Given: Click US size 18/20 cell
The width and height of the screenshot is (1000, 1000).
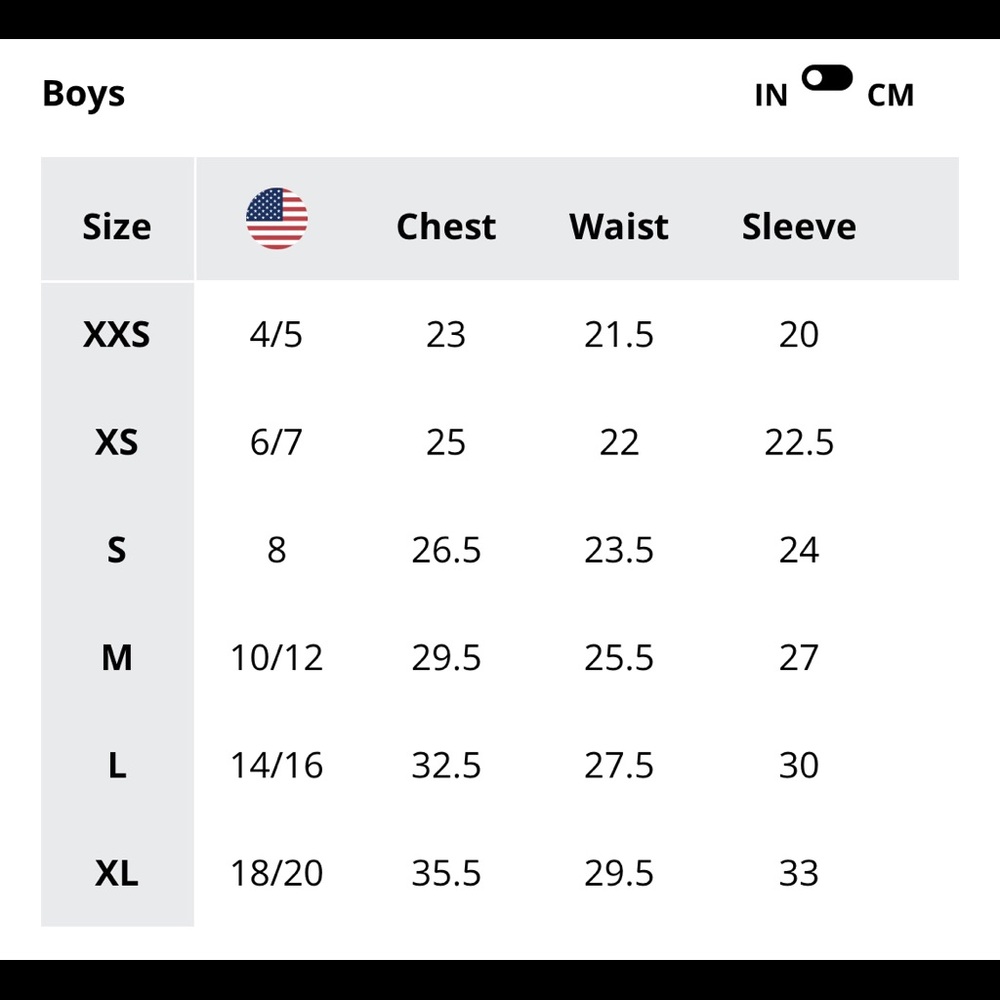Looking at the screenshot, I should click(x=277, y=874).
